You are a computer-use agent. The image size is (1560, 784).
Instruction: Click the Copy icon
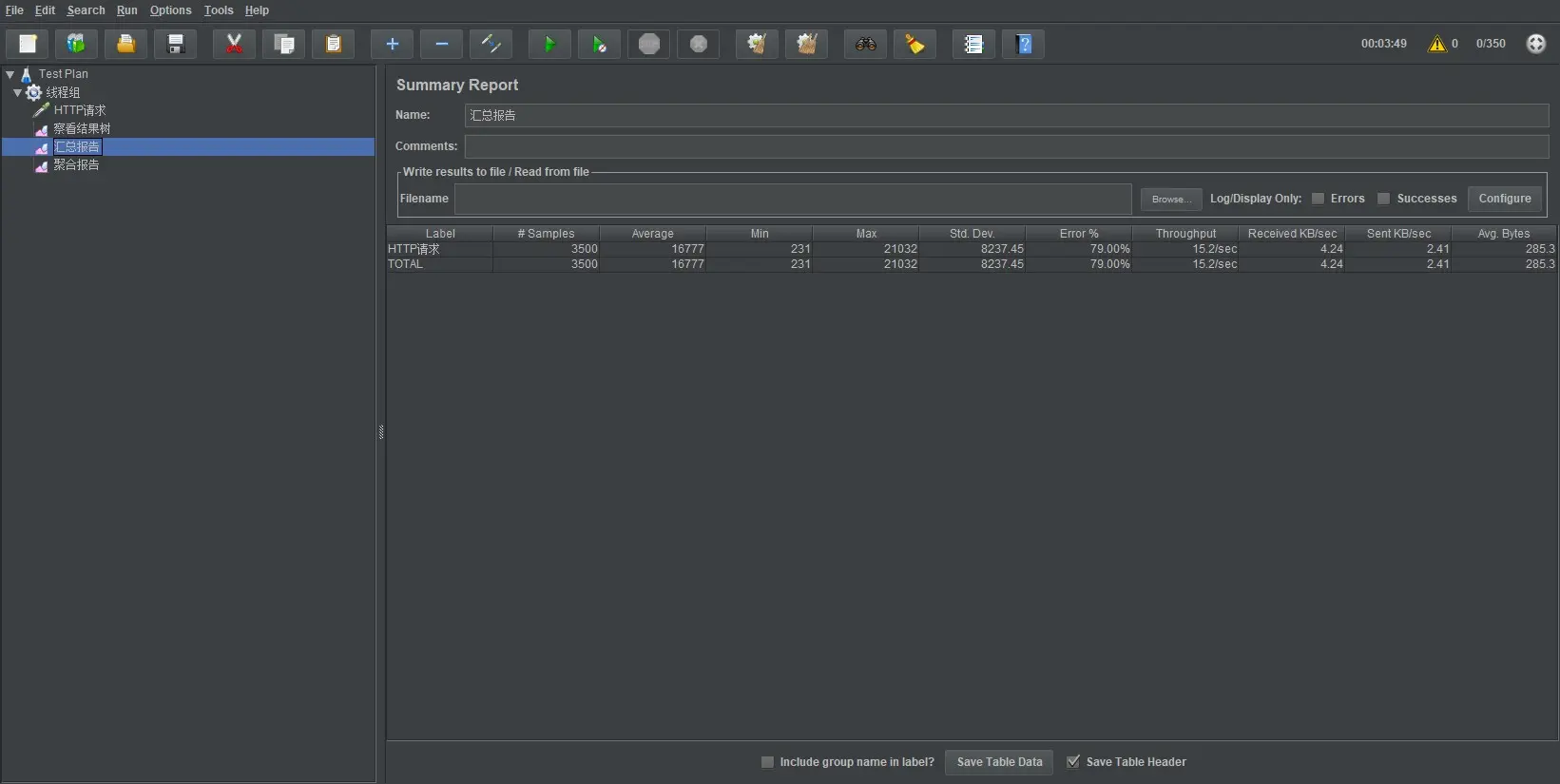pos(284,44)
